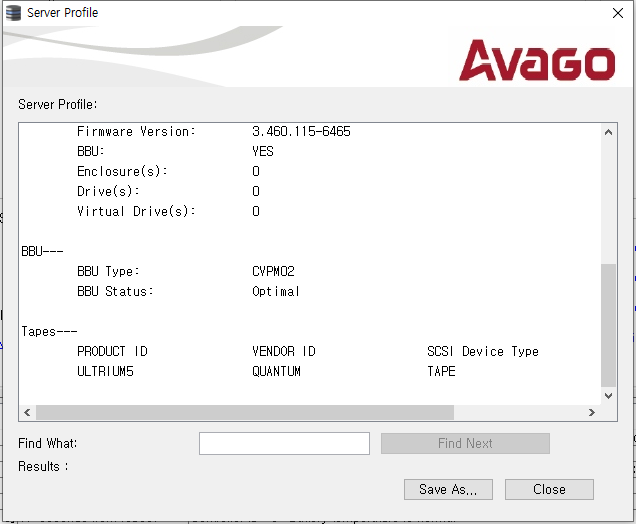Screen dimensions: 636x524
Task: Click the BBU: YES value
Action: click(x=263, y=151)
